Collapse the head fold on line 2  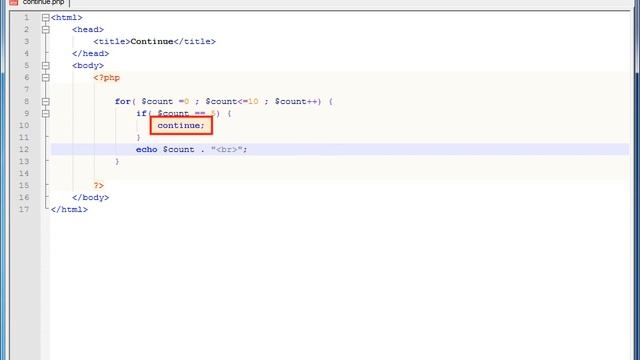coord(46,29)
